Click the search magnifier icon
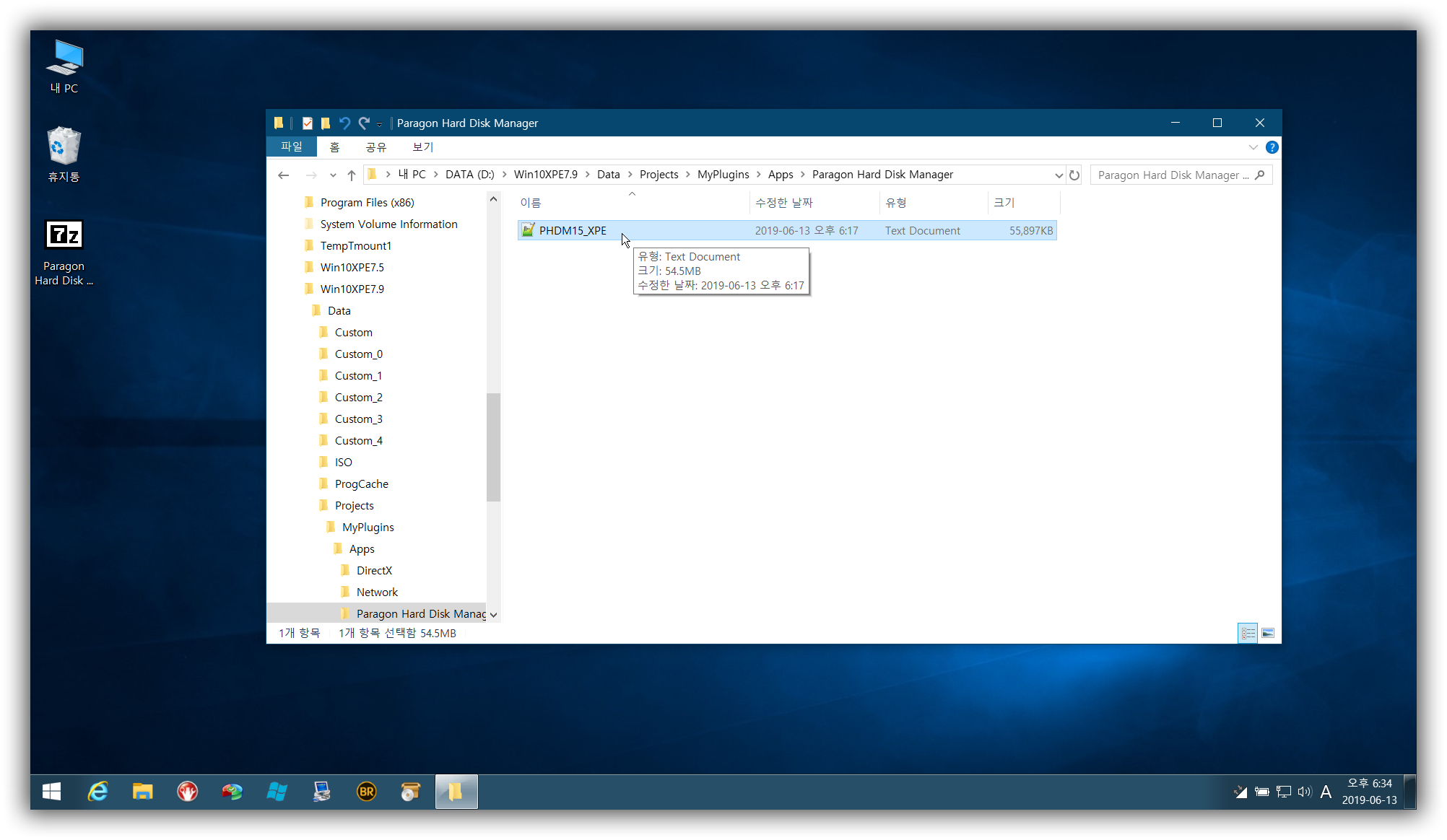Image resolution: width=1447 pixels, height=840 pixels. coord(1261,175)
